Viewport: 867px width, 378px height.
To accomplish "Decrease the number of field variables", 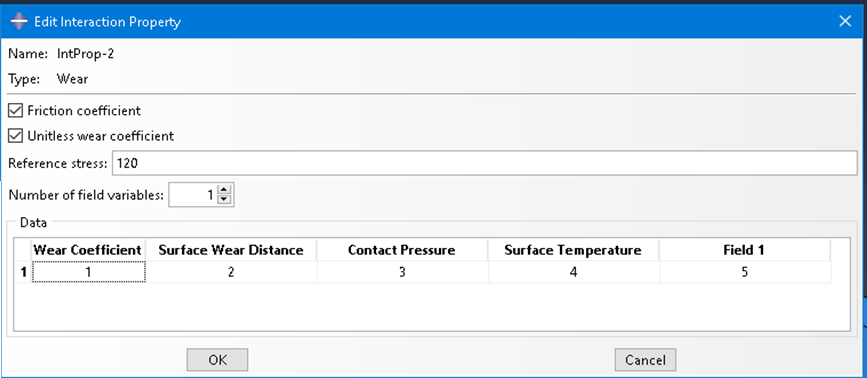I will pyautogui.click(x=224, y=200).
